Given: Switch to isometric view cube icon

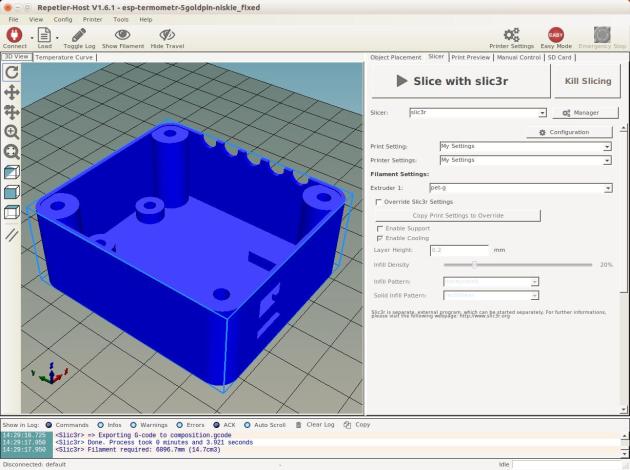Looking at the screenshot, I should 12,172.
